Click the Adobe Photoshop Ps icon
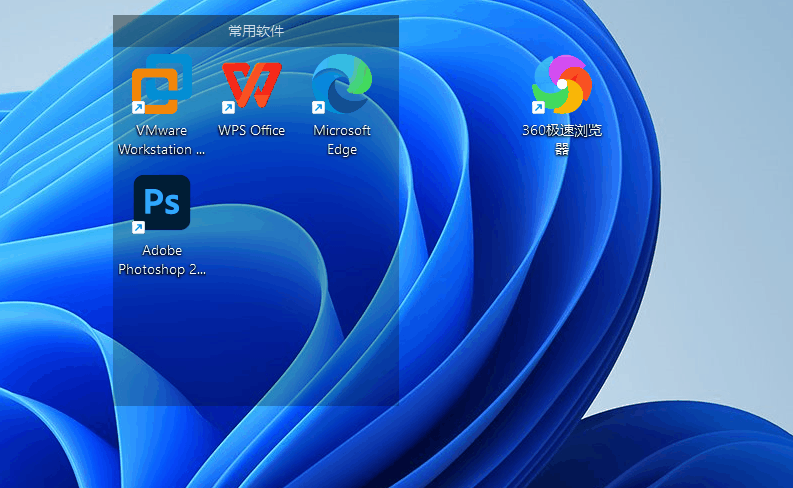Image resolution: width=793 pixels, height=488 pixels. (162, 203)
